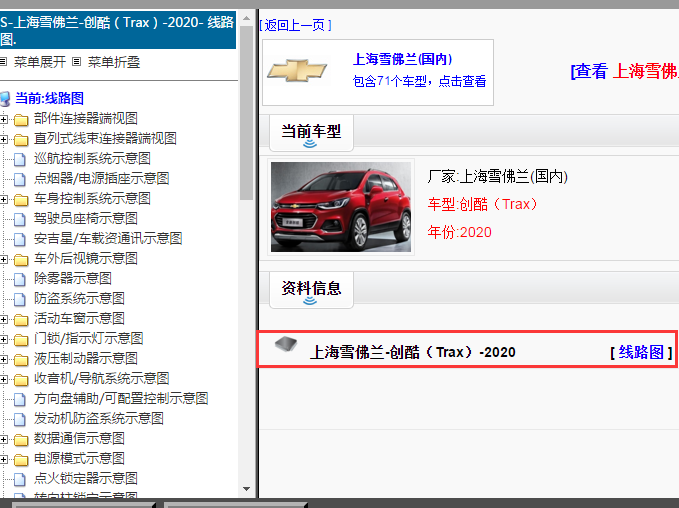Screen dimensions: 679x508
Task: Select the 资料信息 tab
Action: tap(311, 290)
